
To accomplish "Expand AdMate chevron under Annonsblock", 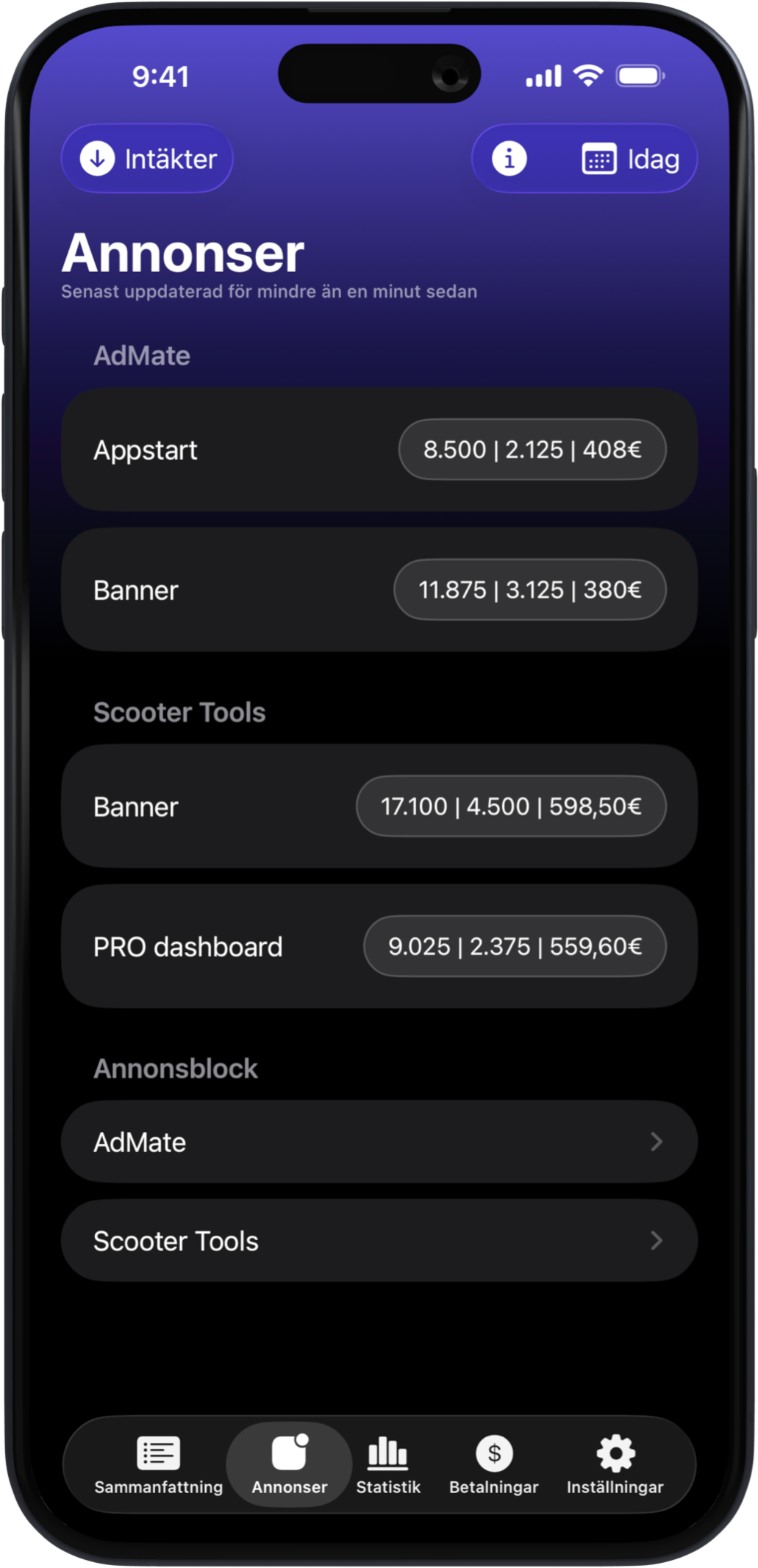I will click(x=657, y=1142).
